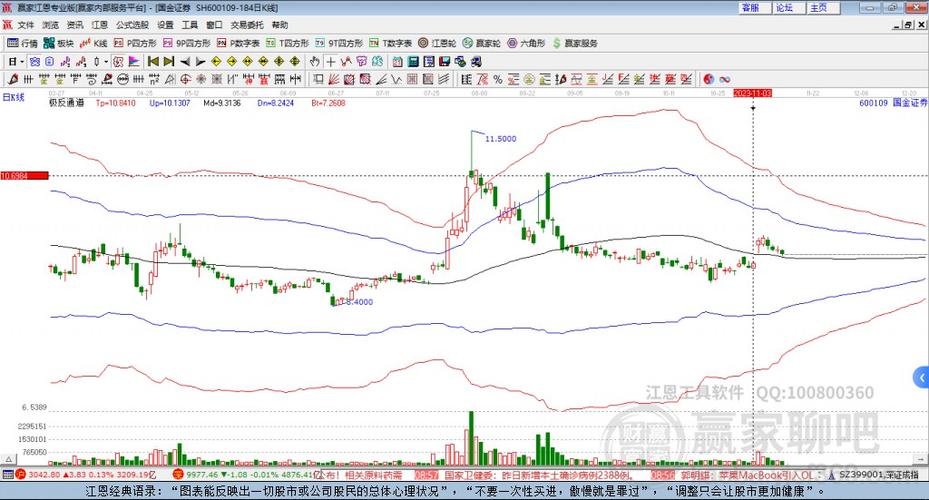This screenshot has height=500, width=929.
Task: Jump to first bar with skip-start arrow
Action: click(153, 61)
